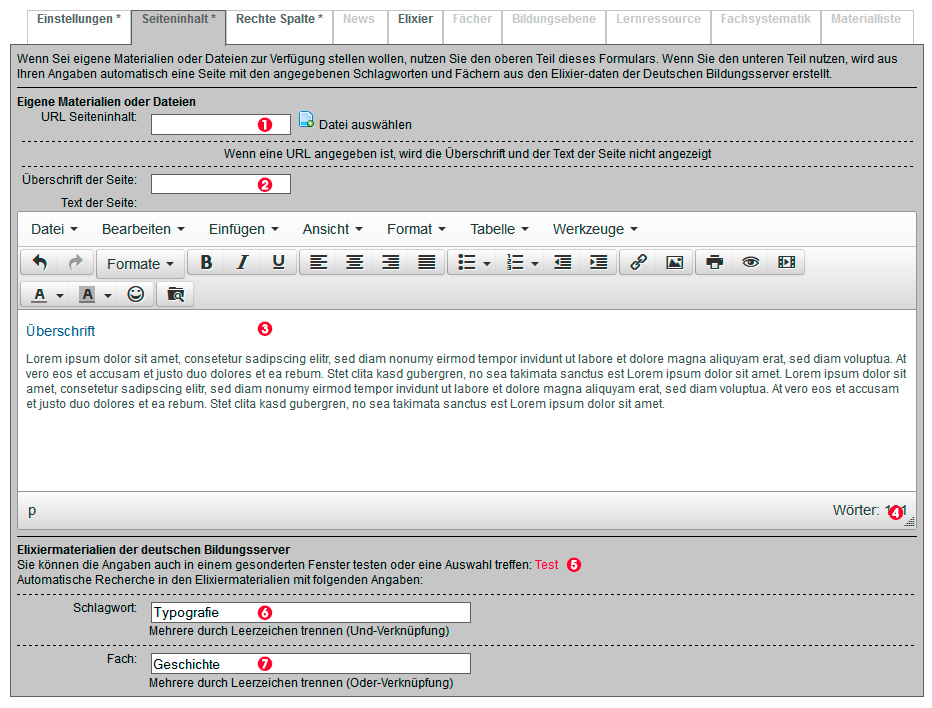Click into the Lorem ipsum paragraph
932x708 pixels.
[x=466, y=381]
